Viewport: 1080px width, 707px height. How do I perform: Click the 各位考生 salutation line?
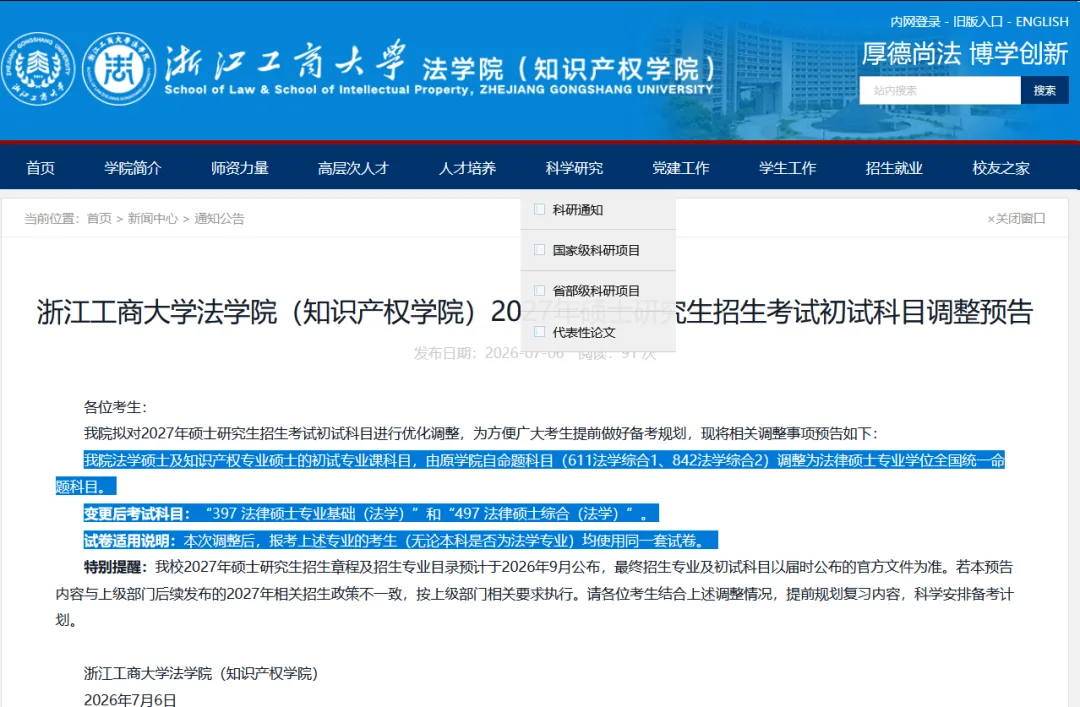(x=115, y=407)
